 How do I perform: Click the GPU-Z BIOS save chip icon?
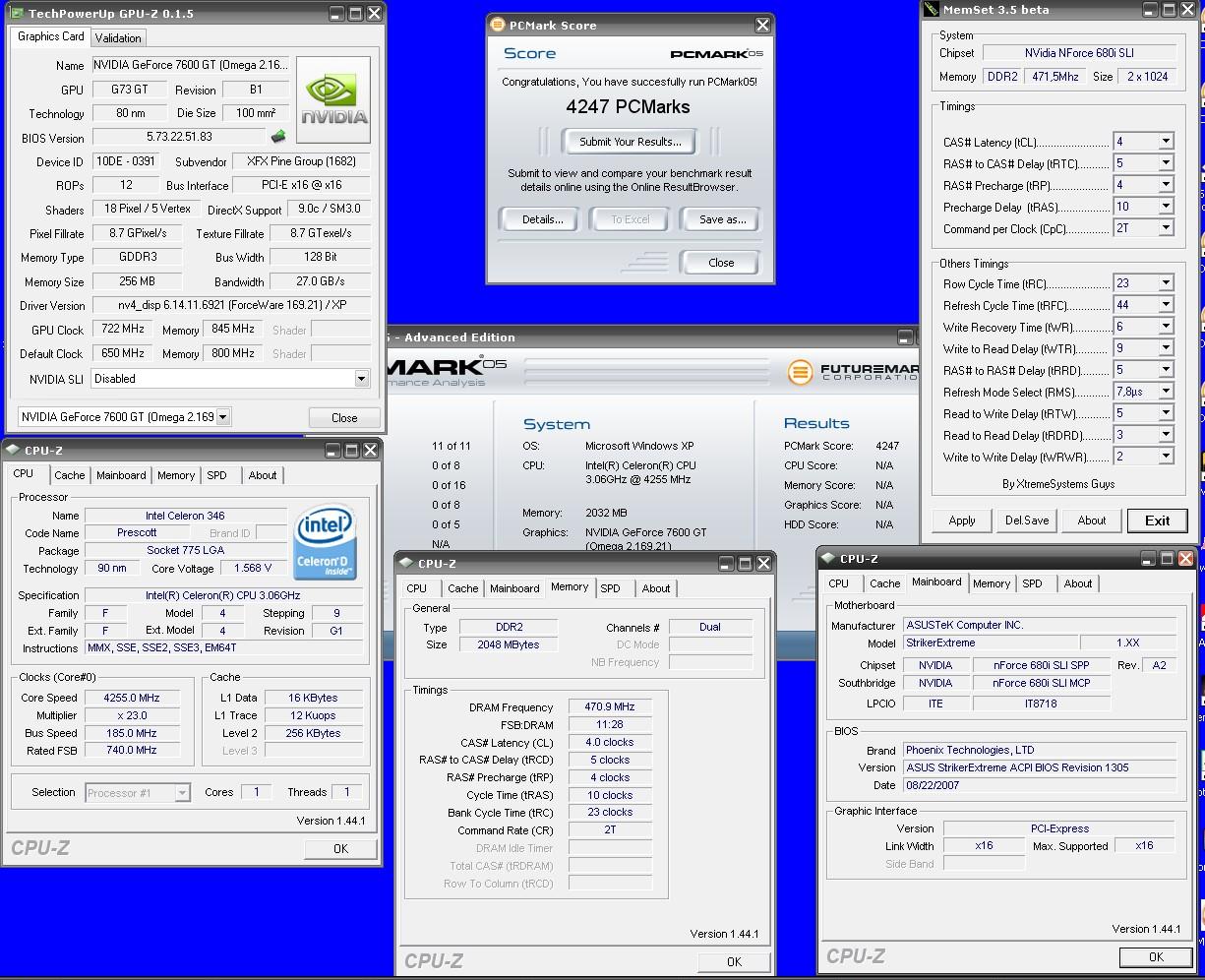pyautogui.click(x=278, y=138)
